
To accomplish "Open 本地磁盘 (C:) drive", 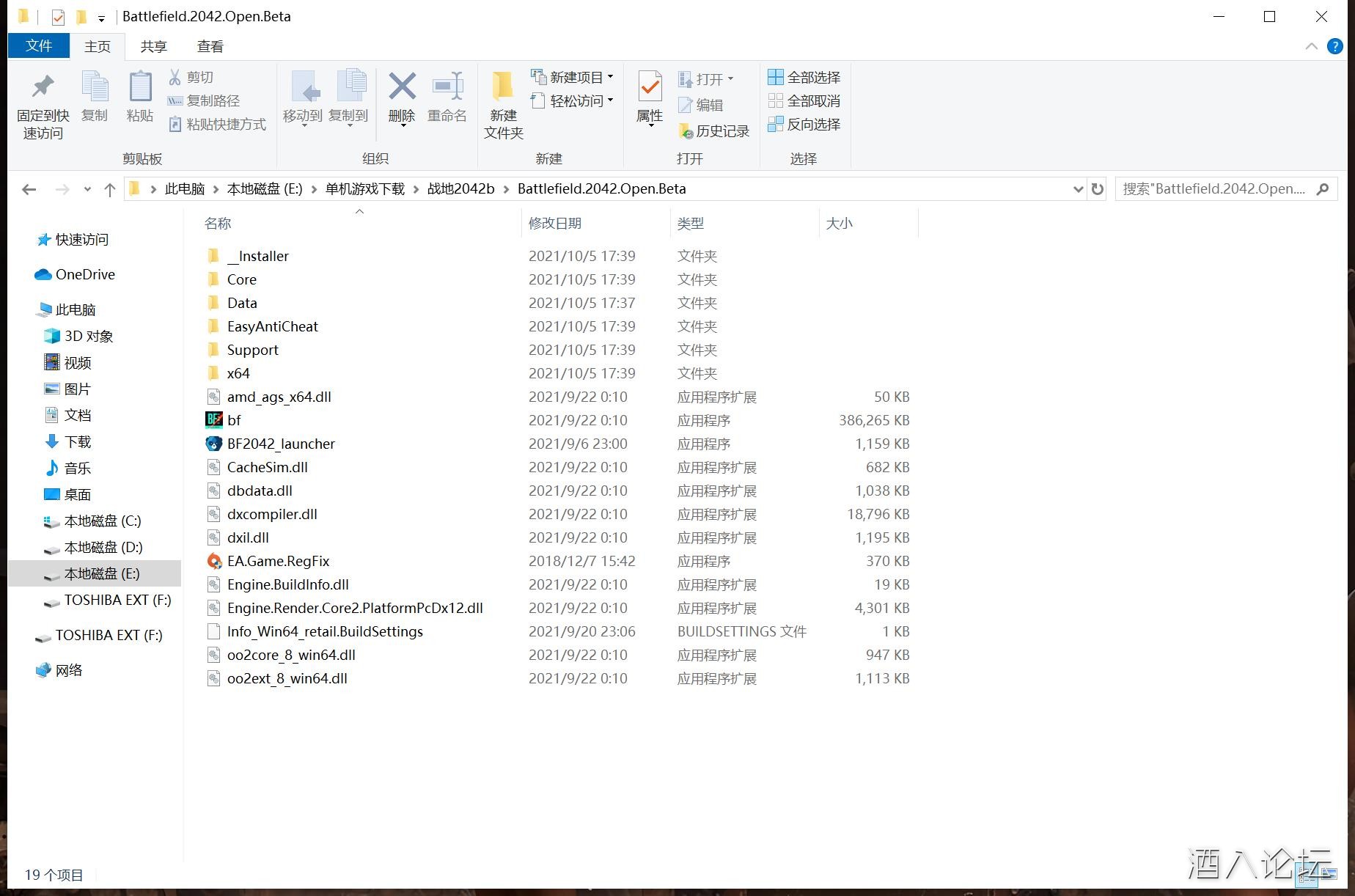I will click(x=92, y=521).
